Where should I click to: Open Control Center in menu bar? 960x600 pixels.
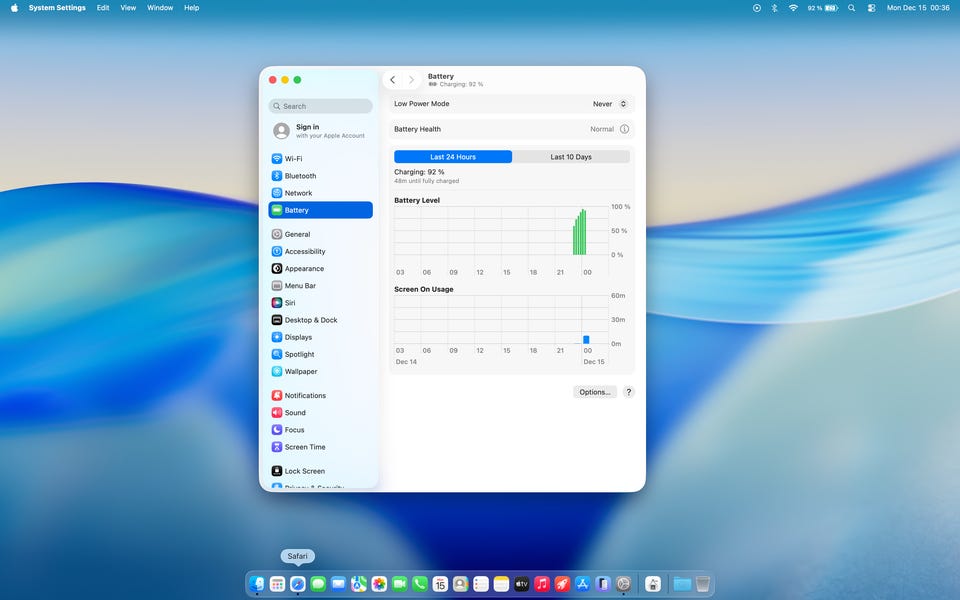871,8
